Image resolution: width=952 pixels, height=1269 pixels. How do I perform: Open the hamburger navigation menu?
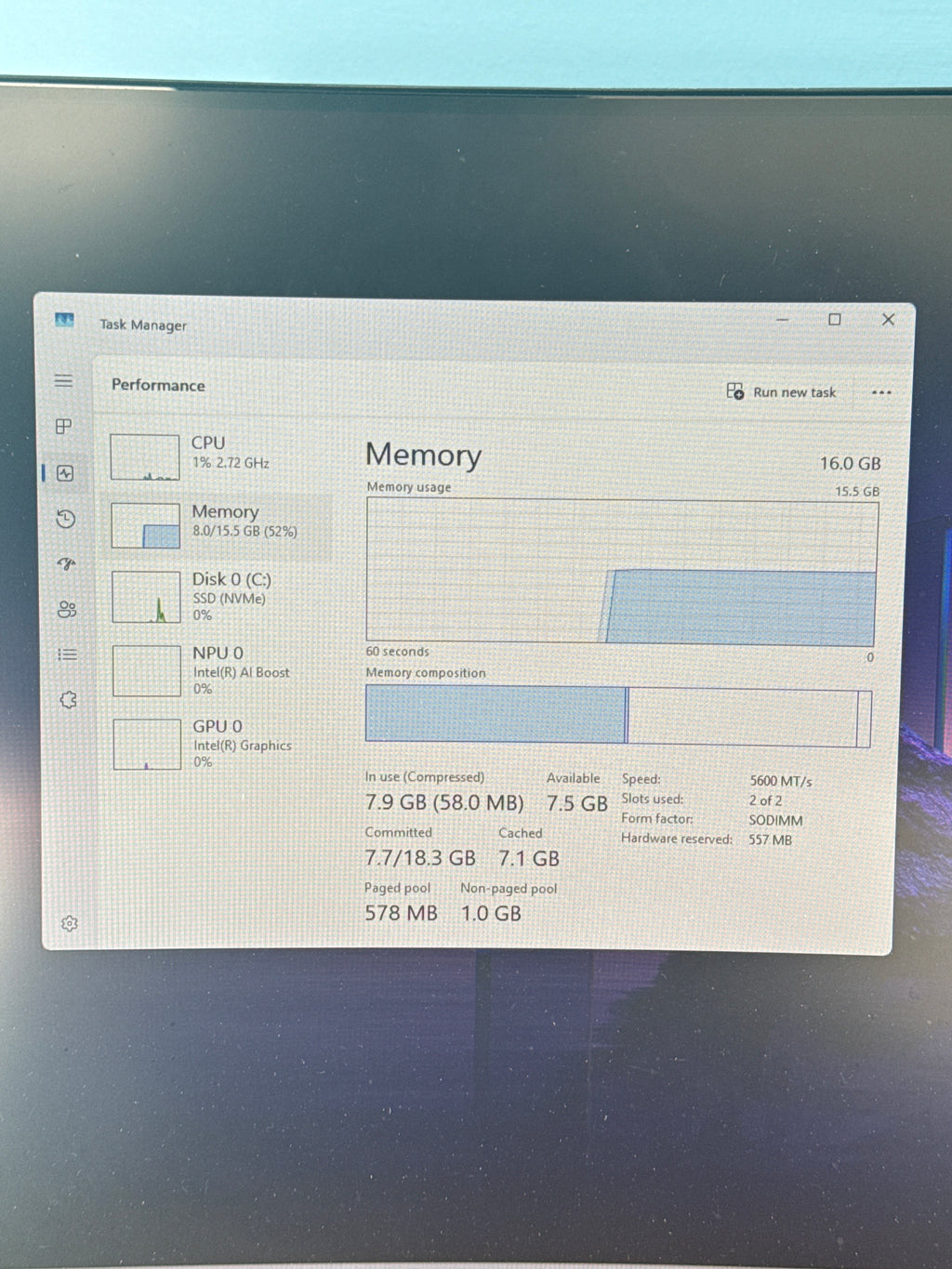(x=63, y=381)
